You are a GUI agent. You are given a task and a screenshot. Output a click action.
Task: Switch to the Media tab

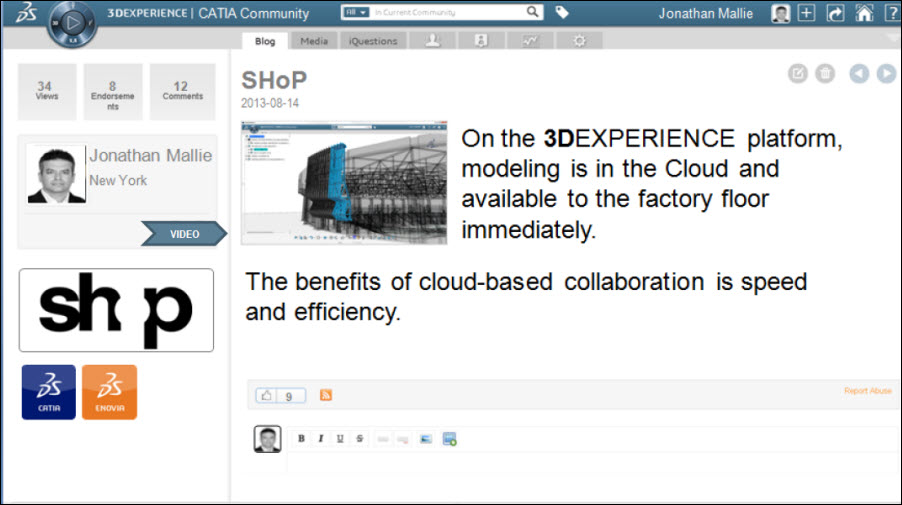click(x=314, y=41)
